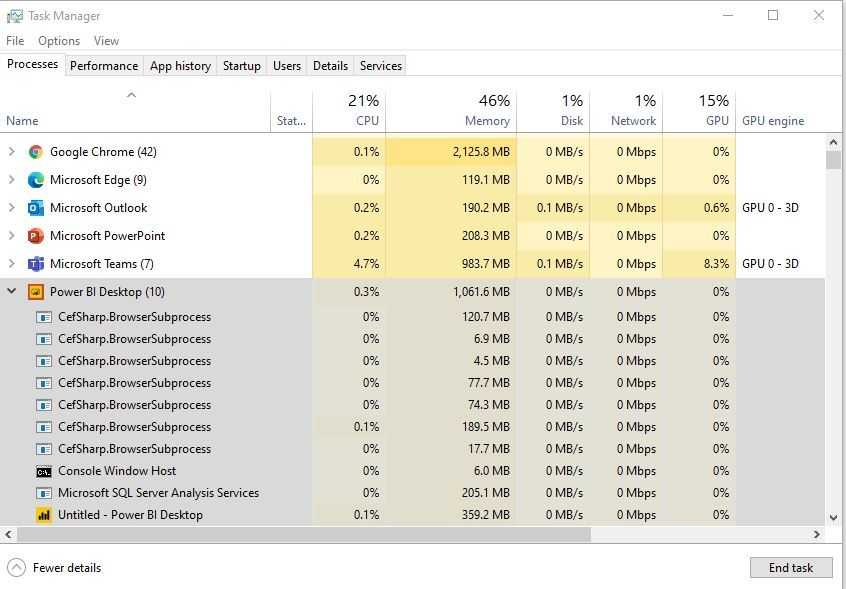The image size is (846, 589).
Task: Click the Untitled - Power BI Desktop icon
Action: pos(44,515)
